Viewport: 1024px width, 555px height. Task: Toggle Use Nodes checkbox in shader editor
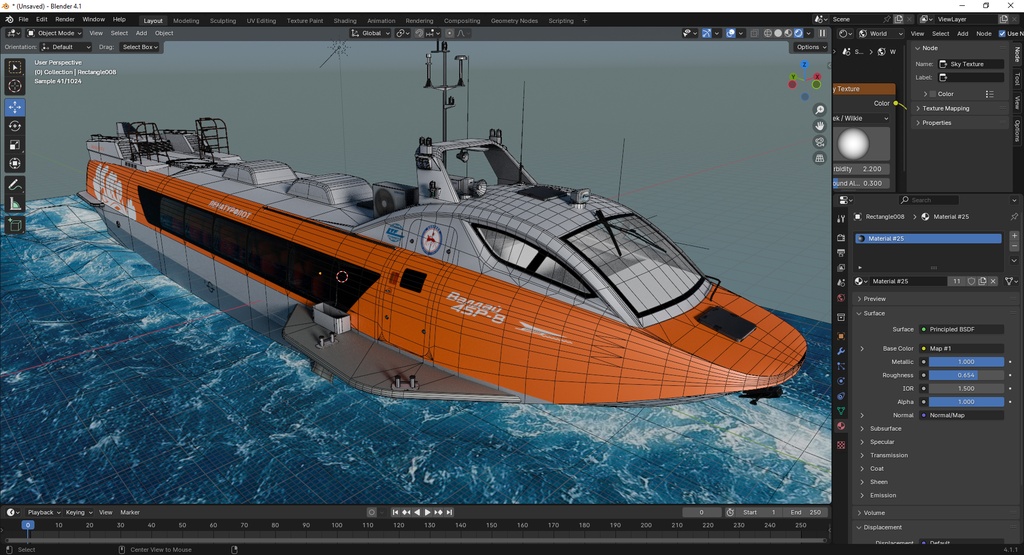click(1002, 34)
